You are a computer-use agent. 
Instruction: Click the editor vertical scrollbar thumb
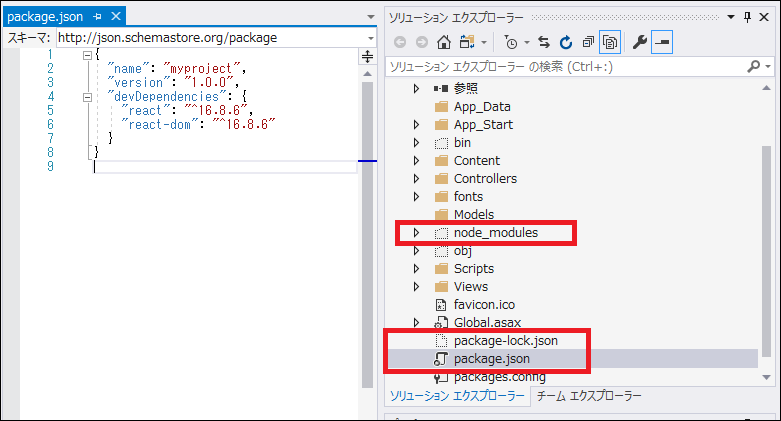(368, 234)
